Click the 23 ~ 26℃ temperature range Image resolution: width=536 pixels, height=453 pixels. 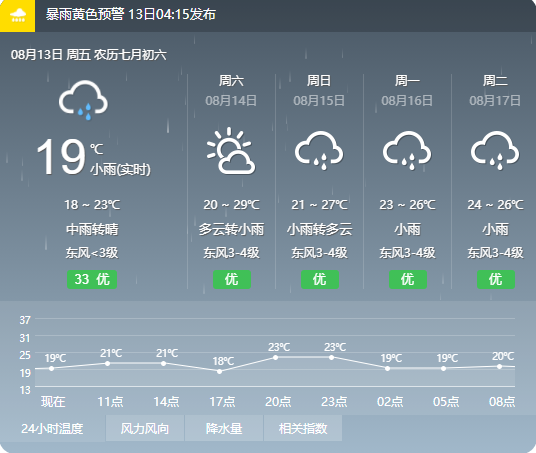[x=407, y=205]
